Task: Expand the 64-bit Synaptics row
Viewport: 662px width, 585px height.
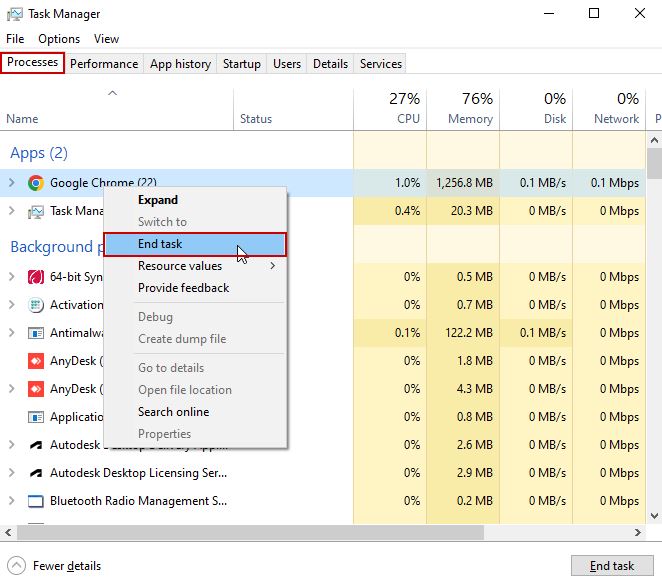Action: click(x=12, y=277)
